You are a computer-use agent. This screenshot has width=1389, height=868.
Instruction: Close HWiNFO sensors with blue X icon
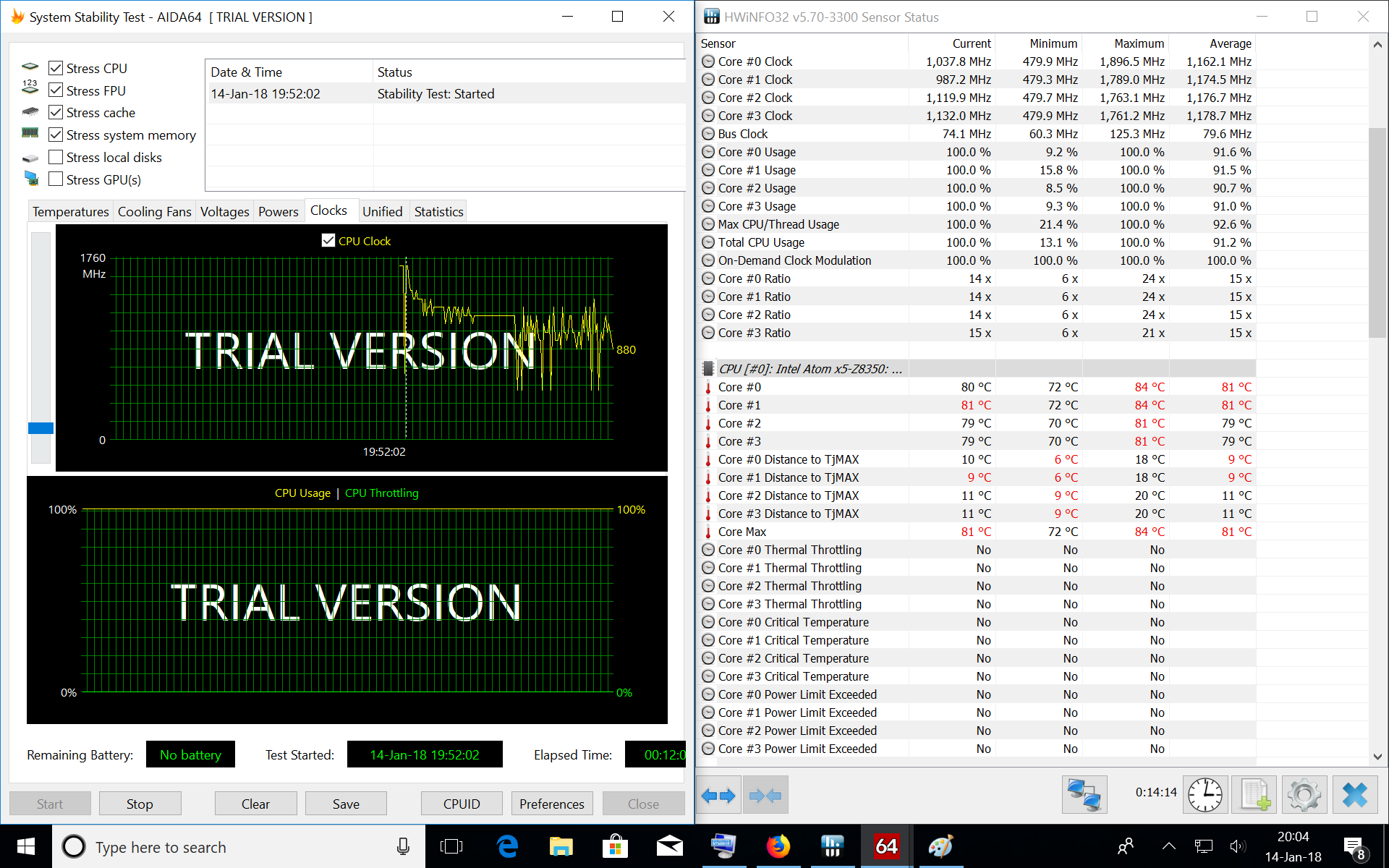pos(1355,794)
